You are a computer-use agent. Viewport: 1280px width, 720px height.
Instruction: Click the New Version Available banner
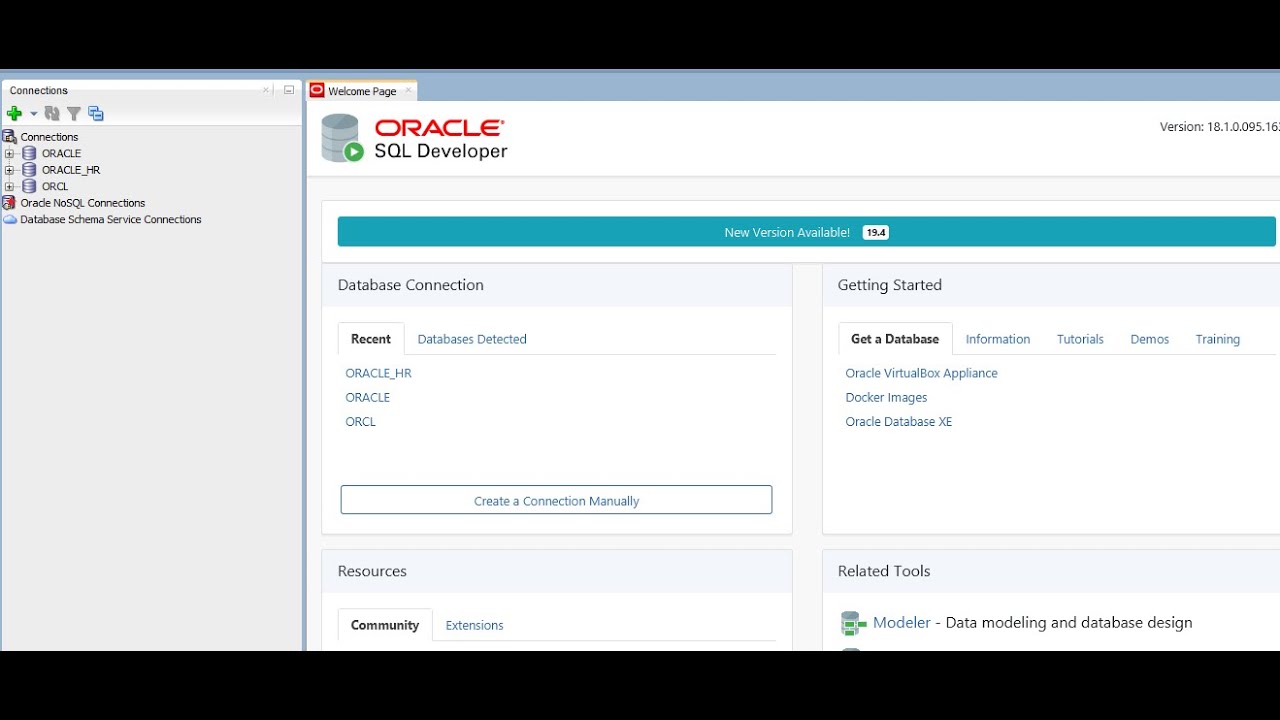pyautogui.click(x=806, y=232)
